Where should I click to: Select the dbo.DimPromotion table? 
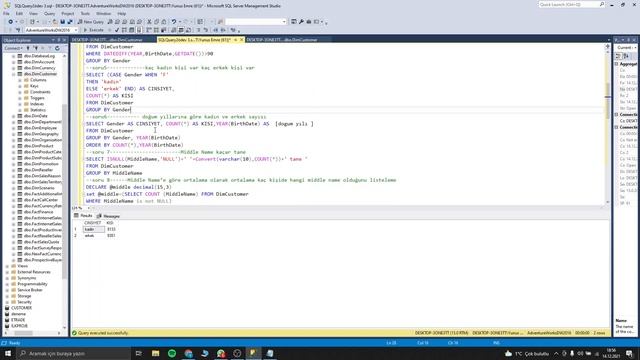41,164
